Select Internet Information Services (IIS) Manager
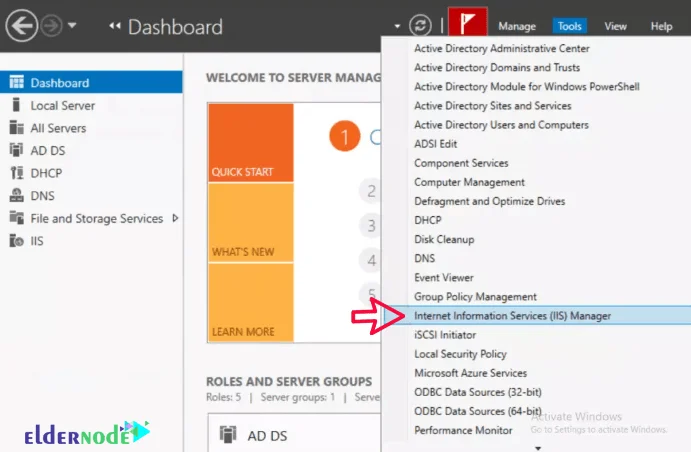 [512, 316]
